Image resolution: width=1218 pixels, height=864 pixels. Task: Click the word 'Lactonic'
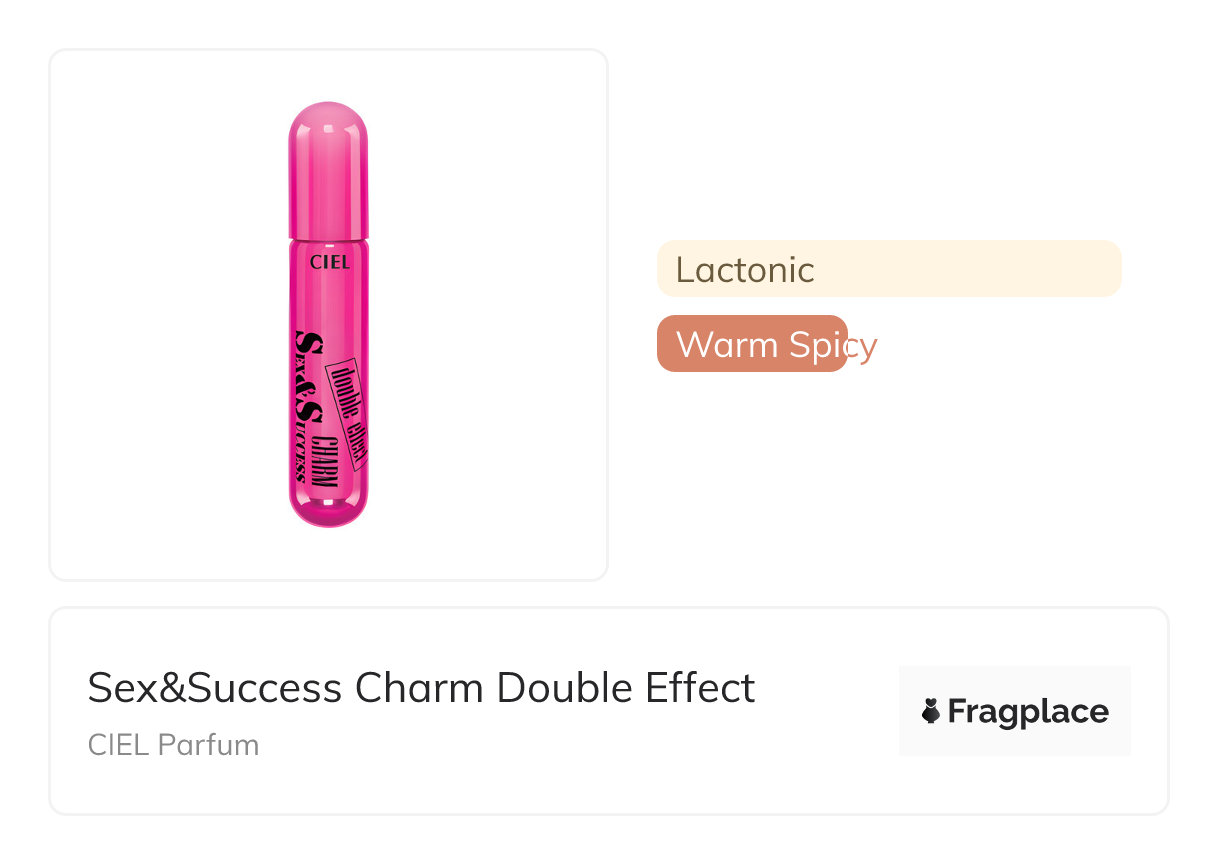[745, 269]
